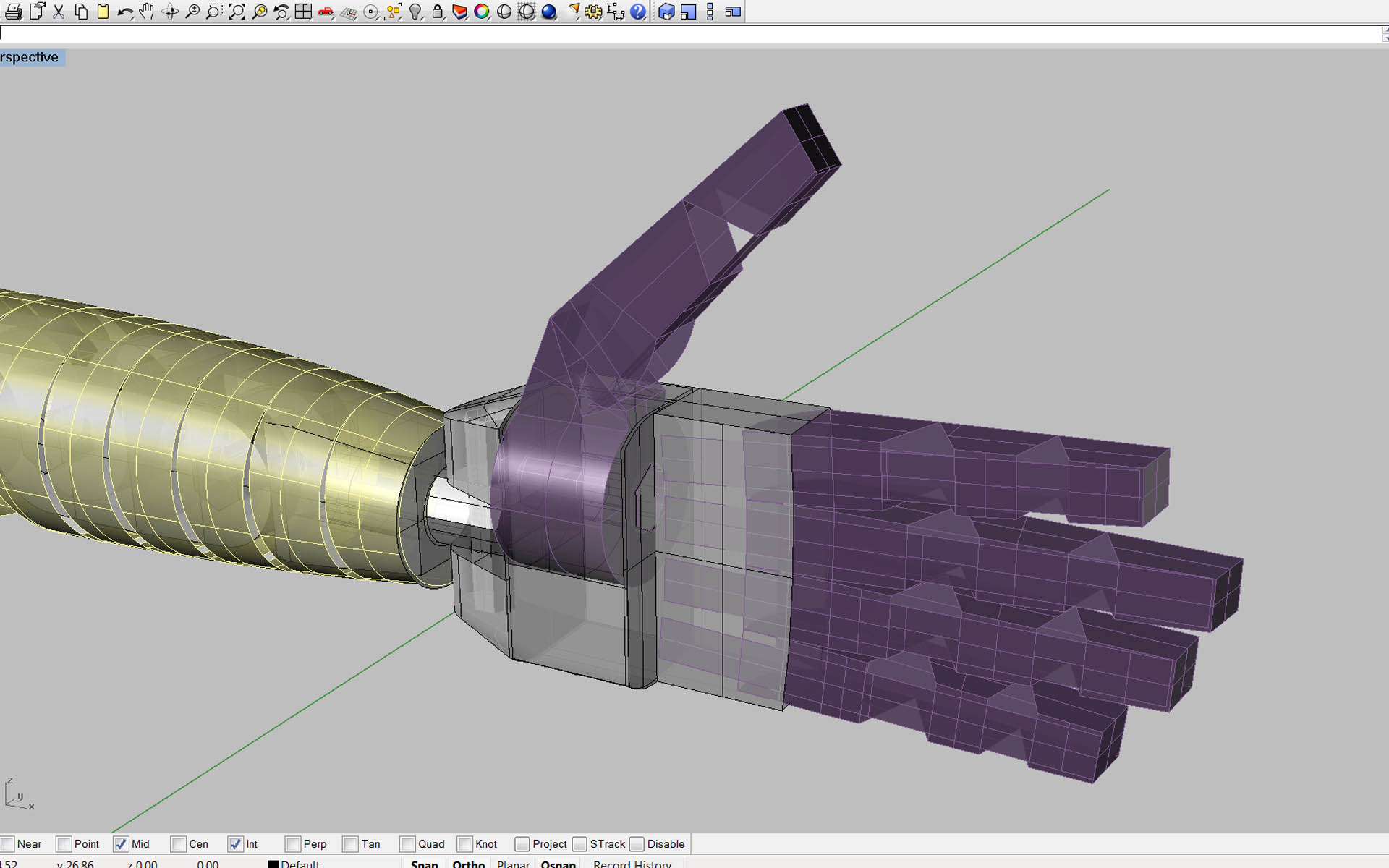Enable the Near object snap checkbox
This screenshot has width=1389, height=868.
point(8,844)
